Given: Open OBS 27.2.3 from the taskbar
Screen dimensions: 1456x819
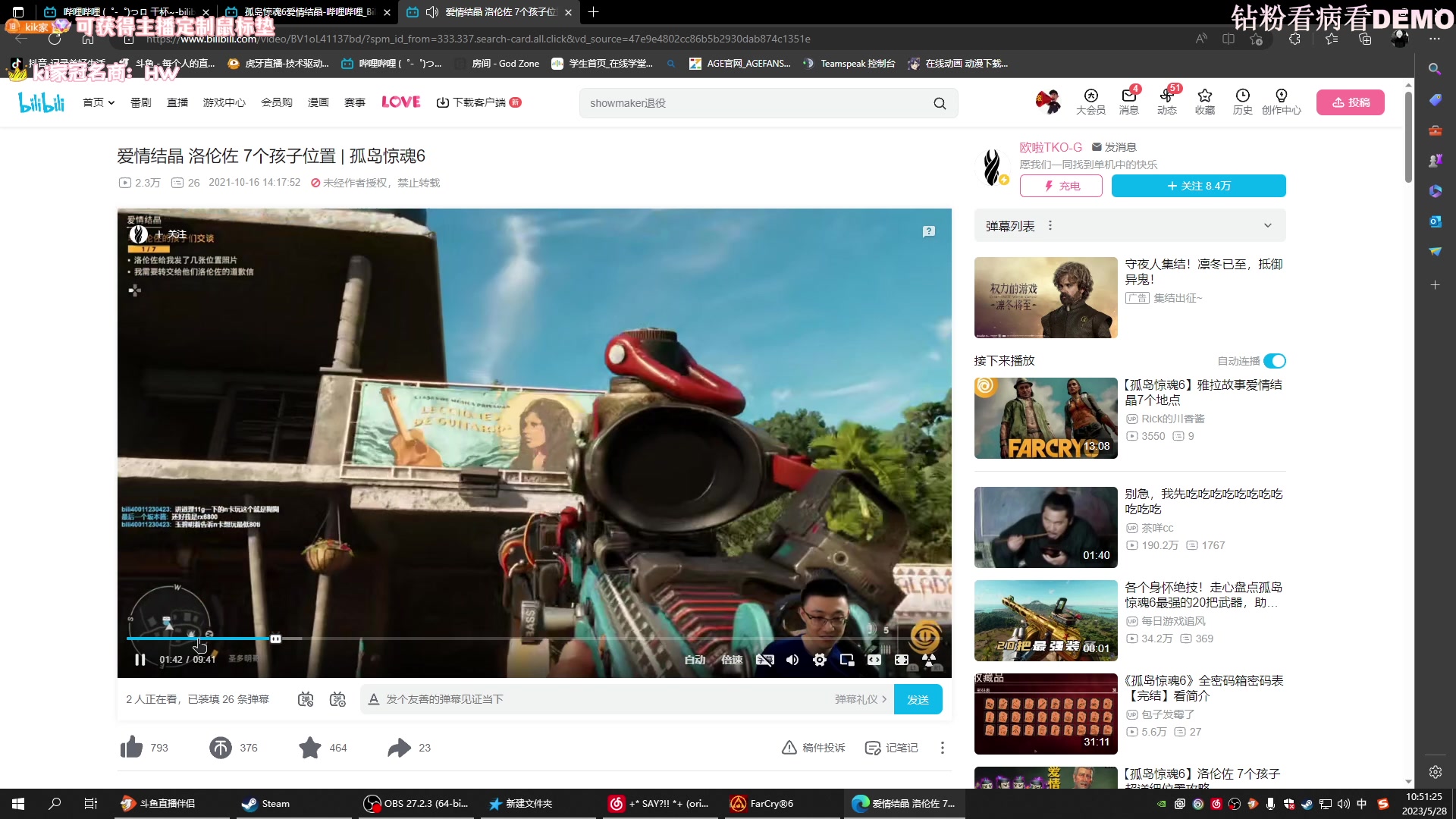Looking at the screenshot, I should coord(417,804).
